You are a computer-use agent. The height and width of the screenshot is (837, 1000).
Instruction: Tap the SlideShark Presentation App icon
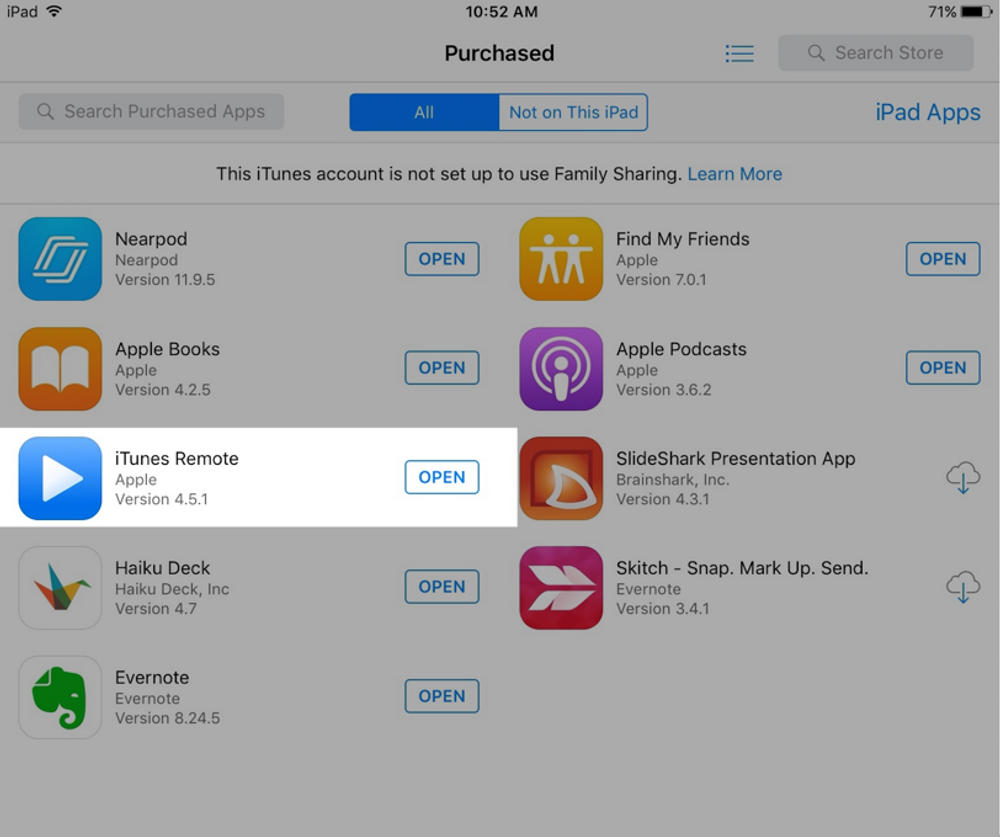(x=561, y=478)
